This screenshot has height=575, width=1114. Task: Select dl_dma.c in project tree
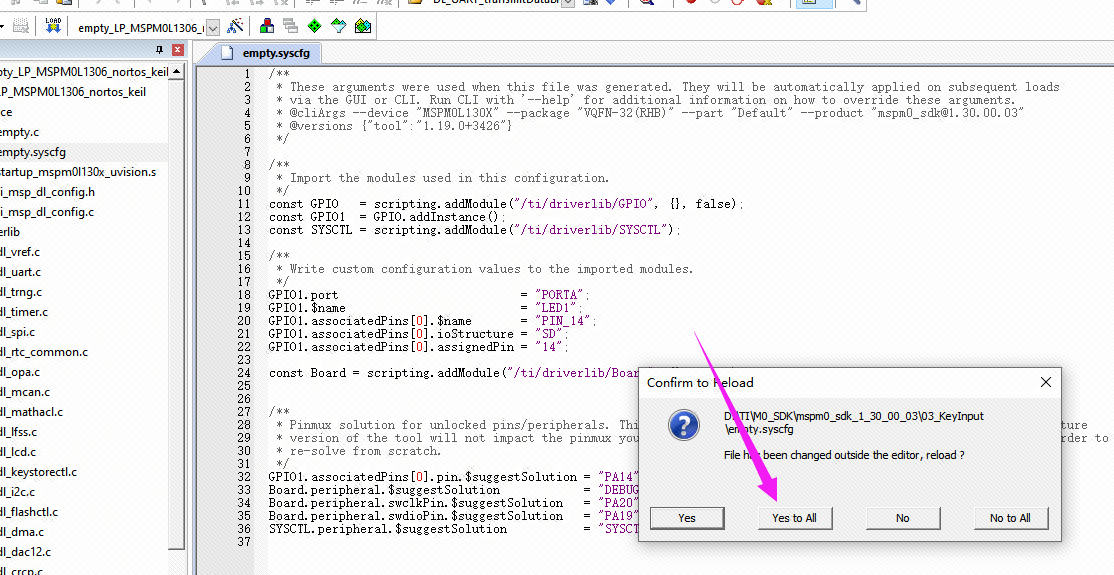coord(22,532)
